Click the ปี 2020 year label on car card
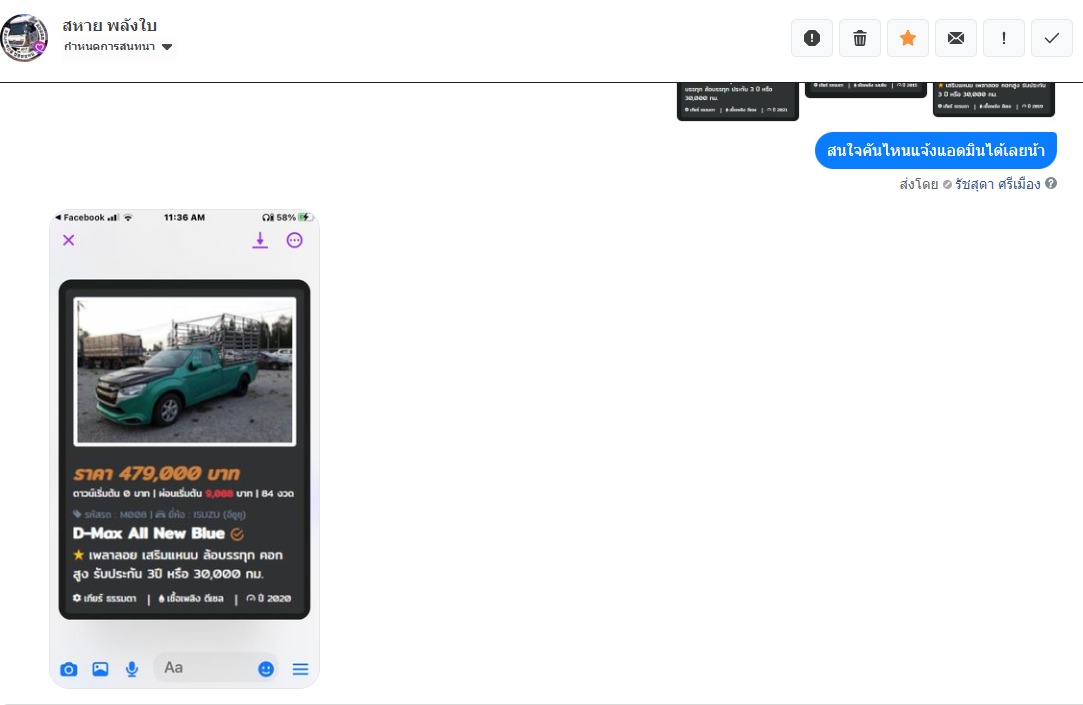The image size is (1083, 705). [x=269, y=599]
